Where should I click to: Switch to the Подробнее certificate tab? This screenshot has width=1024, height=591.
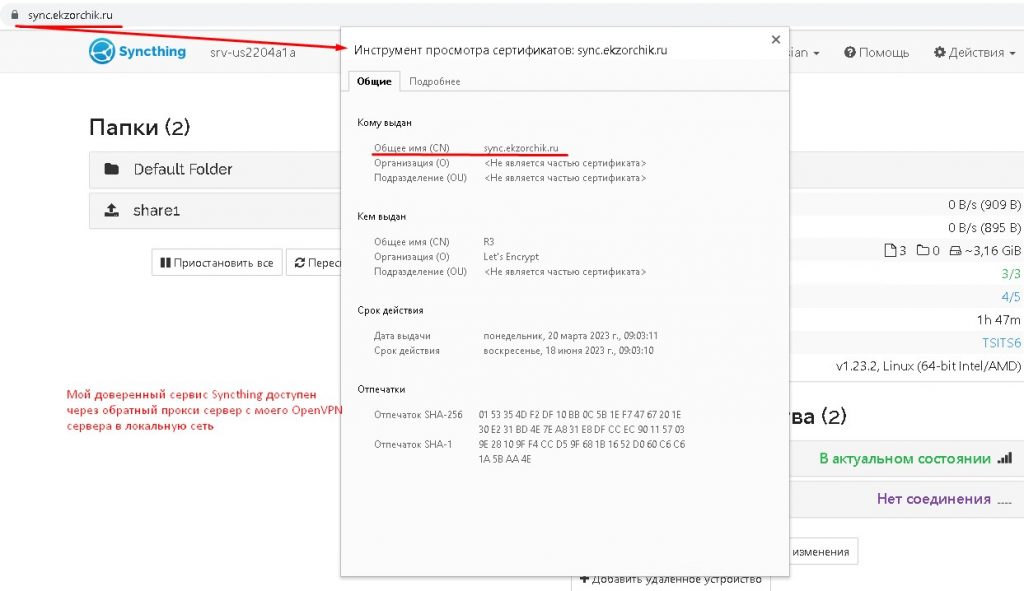click(434, 81)
